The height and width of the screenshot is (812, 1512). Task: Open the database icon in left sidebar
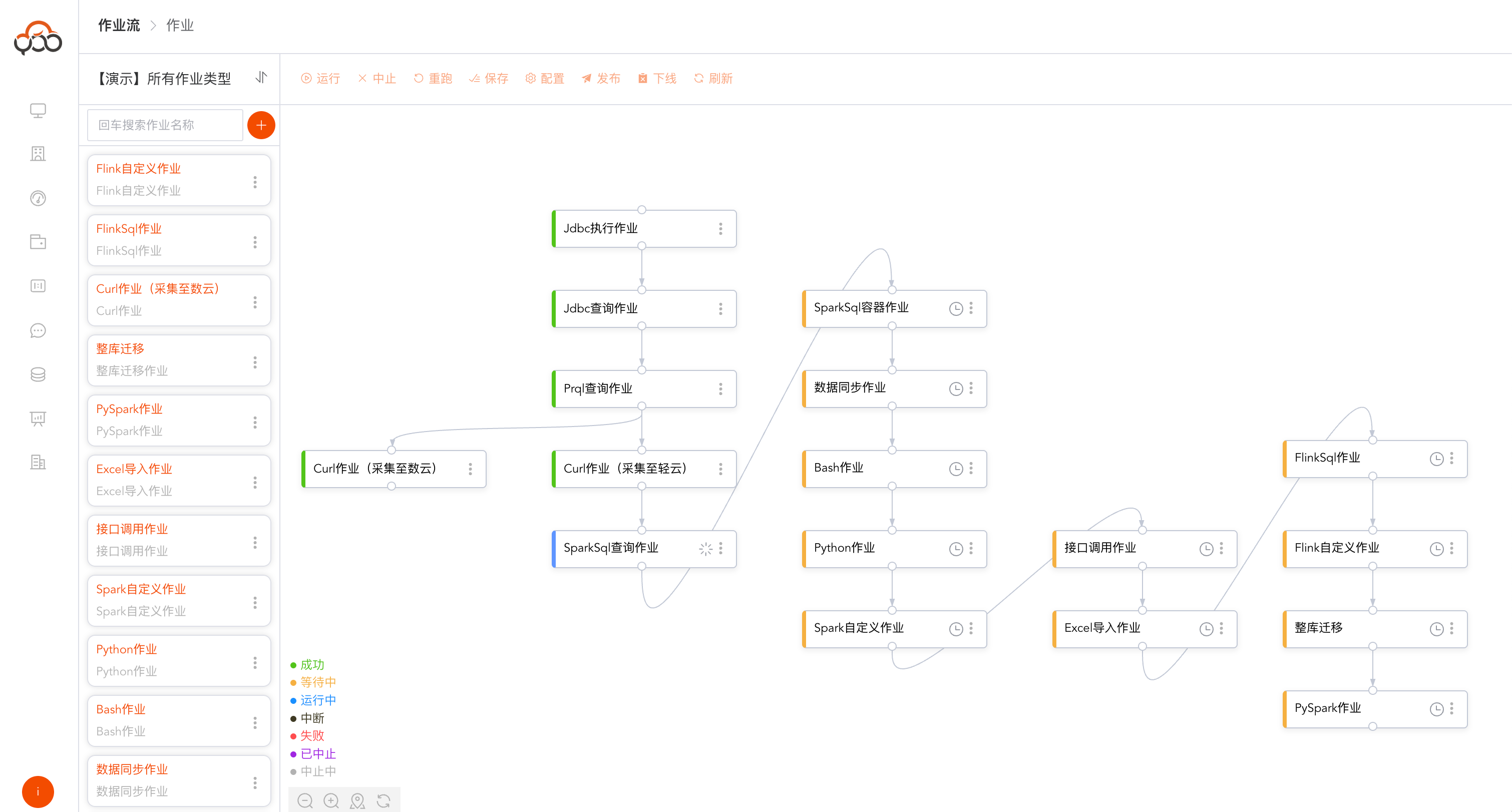[38, 374]
